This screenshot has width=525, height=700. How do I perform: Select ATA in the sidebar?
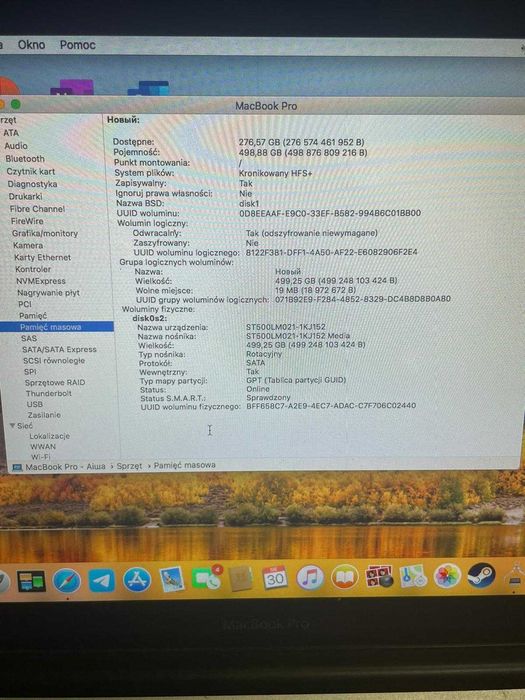tap(11, 133)
